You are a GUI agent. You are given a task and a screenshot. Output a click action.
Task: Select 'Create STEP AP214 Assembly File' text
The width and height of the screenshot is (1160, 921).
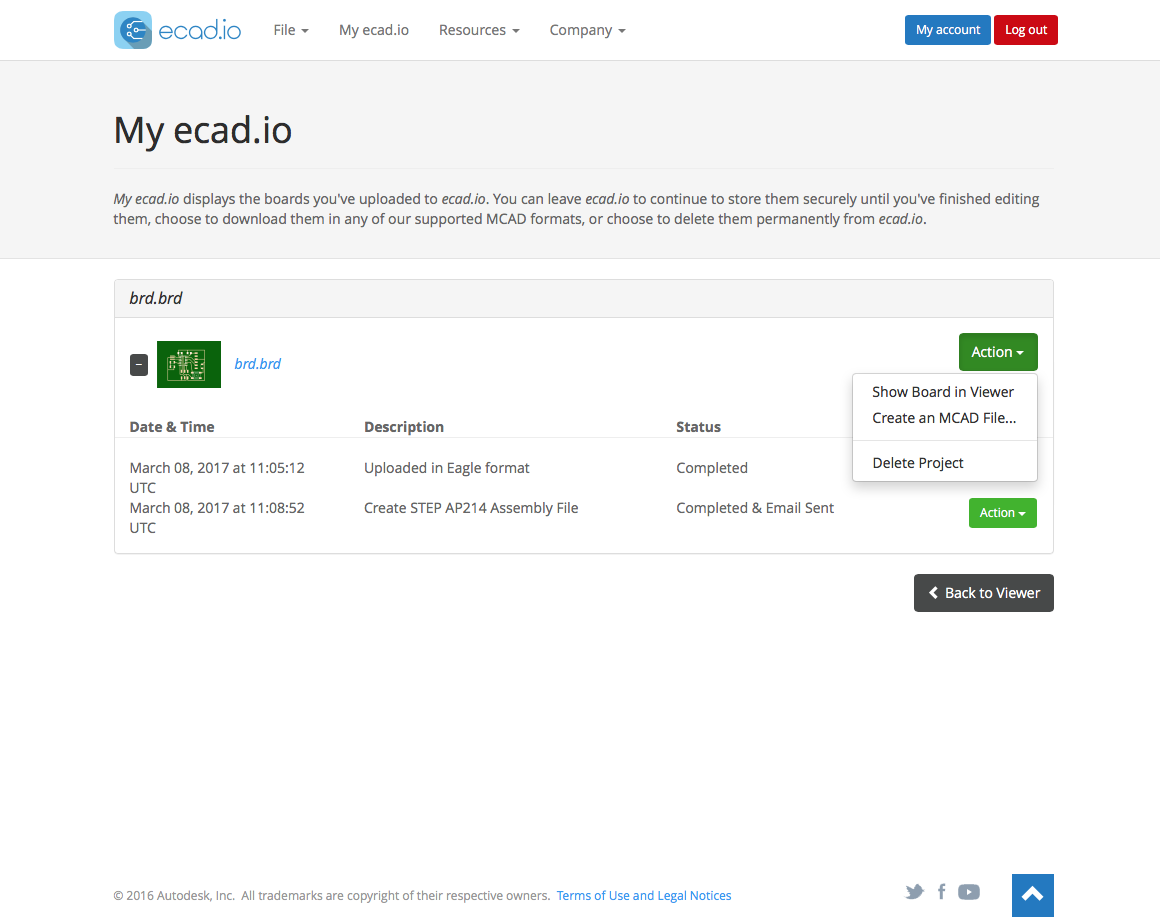471,508
